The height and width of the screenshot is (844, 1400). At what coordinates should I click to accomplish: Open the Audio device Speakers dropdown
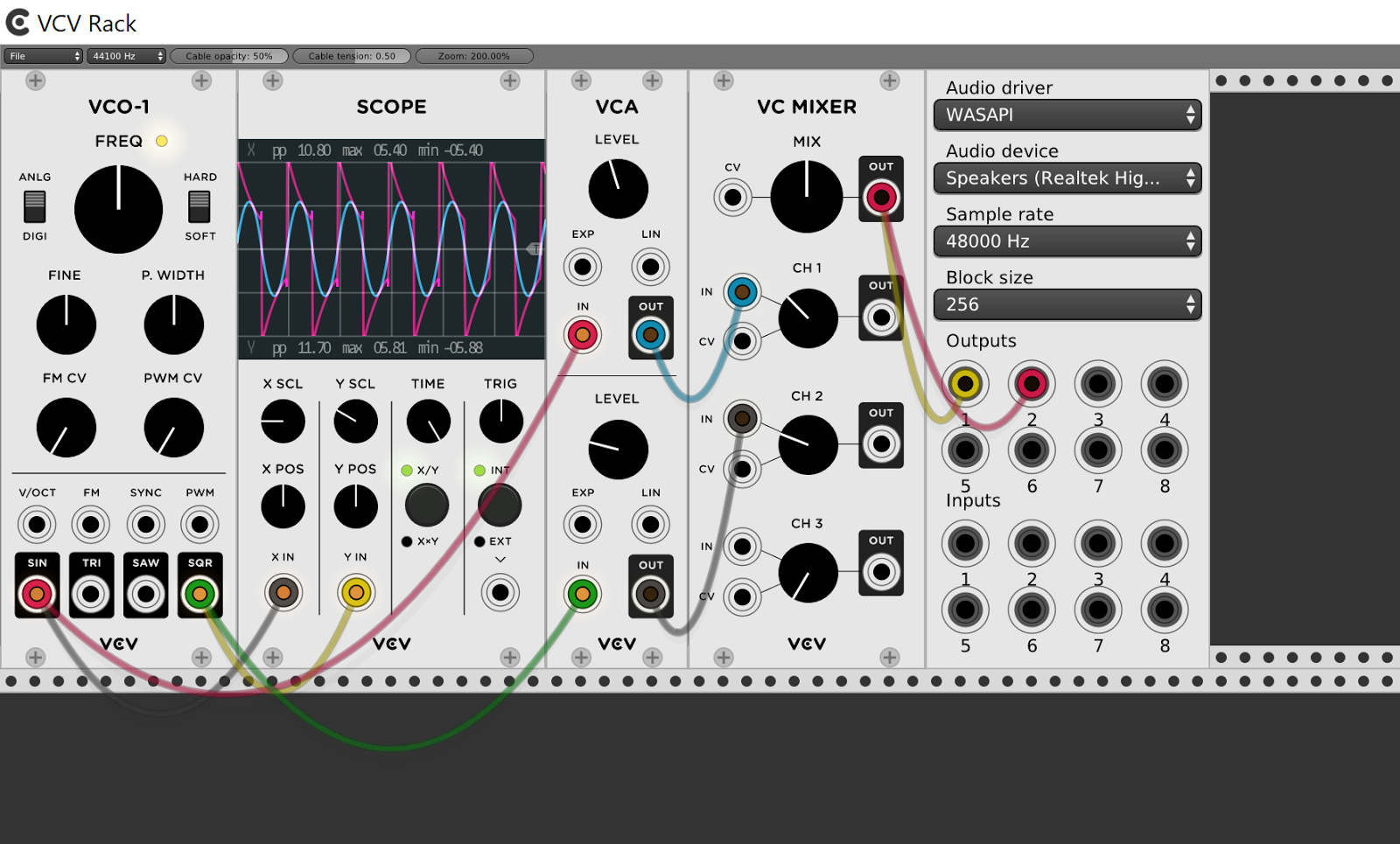click(x=1067, y=178)
